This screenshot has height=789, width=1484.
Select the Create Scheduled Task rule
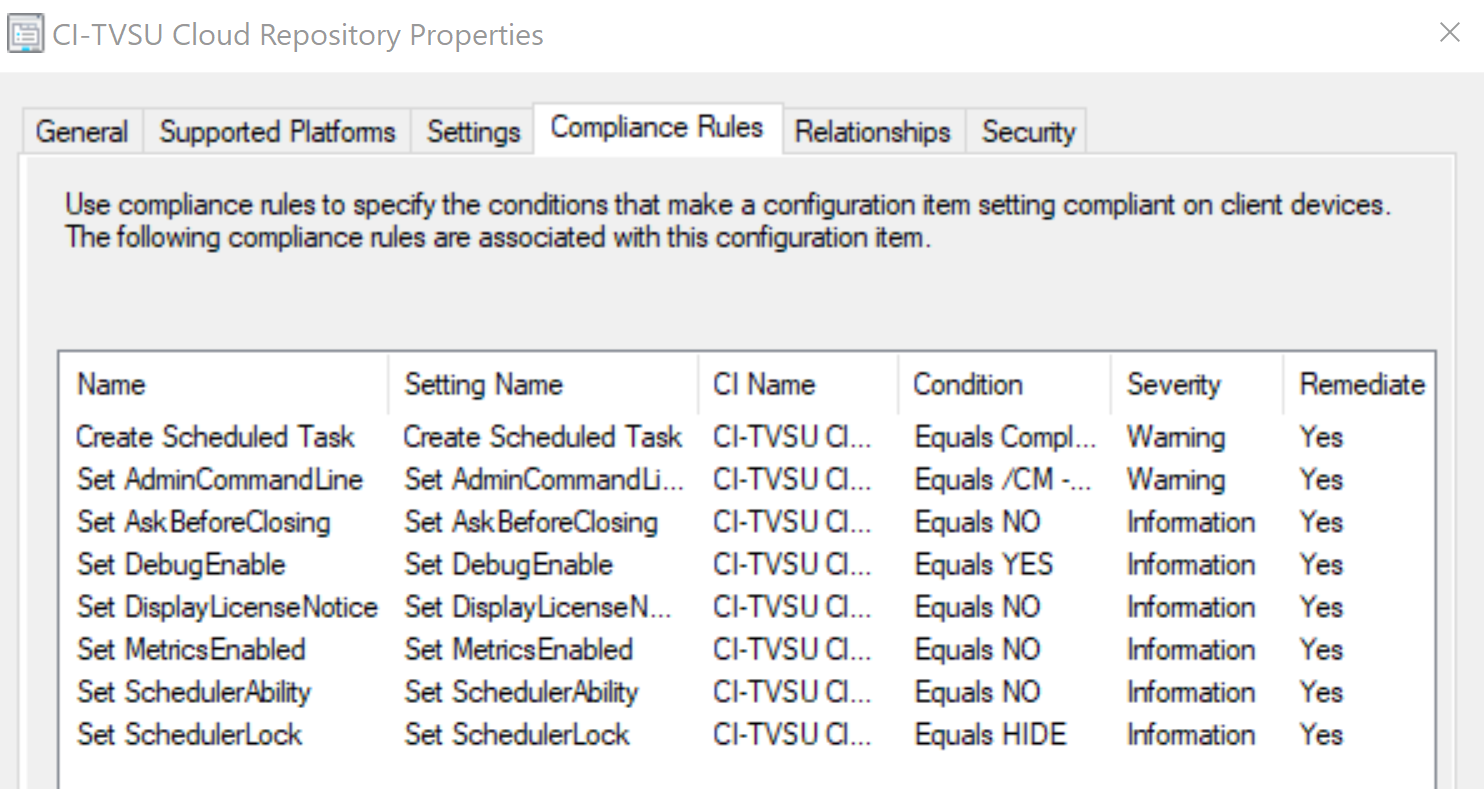[216, 437]
